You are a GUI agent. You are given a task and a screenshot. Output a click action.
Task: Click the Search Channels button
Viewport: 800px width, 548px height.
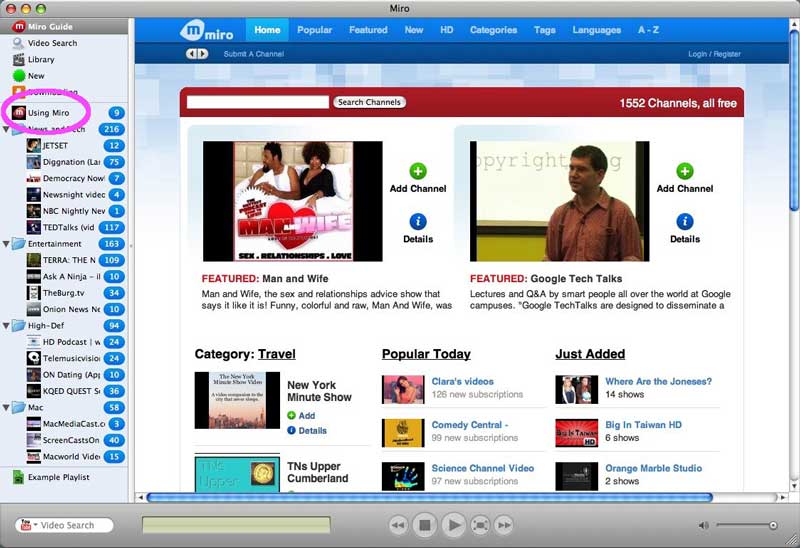(369, 102)
